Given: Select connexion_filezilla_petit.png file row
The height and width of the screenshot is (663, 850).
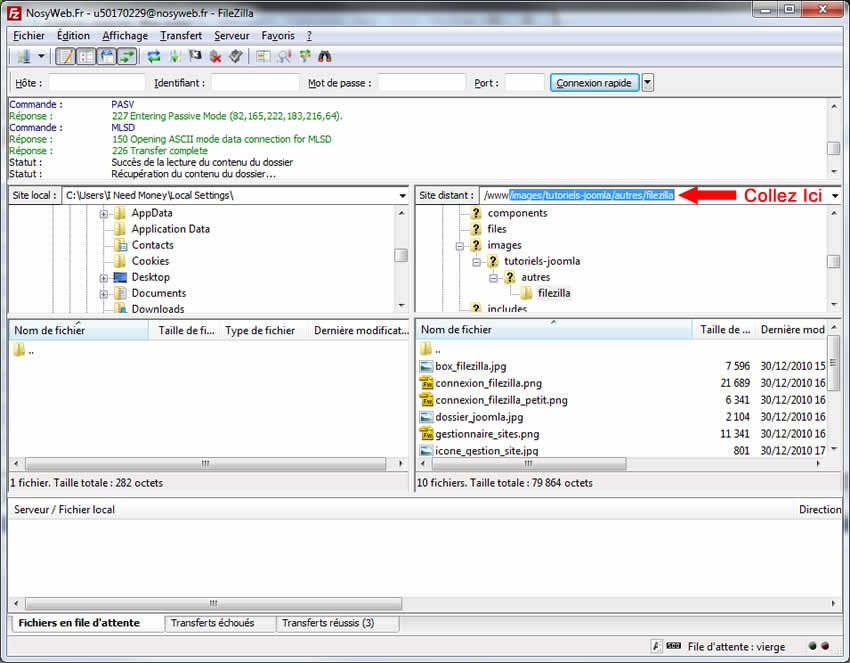Looking at the screenshot, I should point(623,400).
